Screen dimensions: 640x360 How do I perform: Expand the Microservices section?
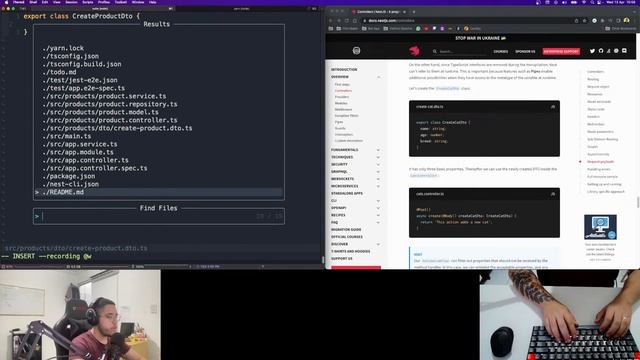[378, 186]
